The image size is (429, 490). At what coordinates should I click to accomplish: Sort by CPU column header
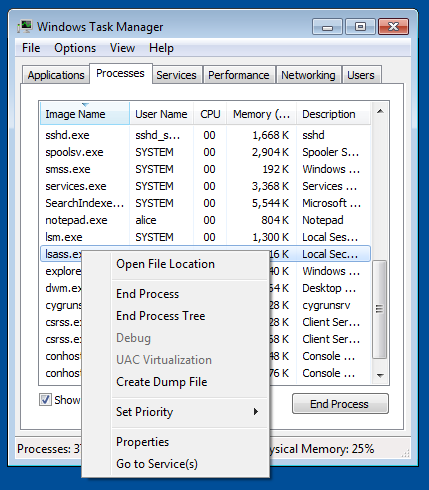pos(210,114)
